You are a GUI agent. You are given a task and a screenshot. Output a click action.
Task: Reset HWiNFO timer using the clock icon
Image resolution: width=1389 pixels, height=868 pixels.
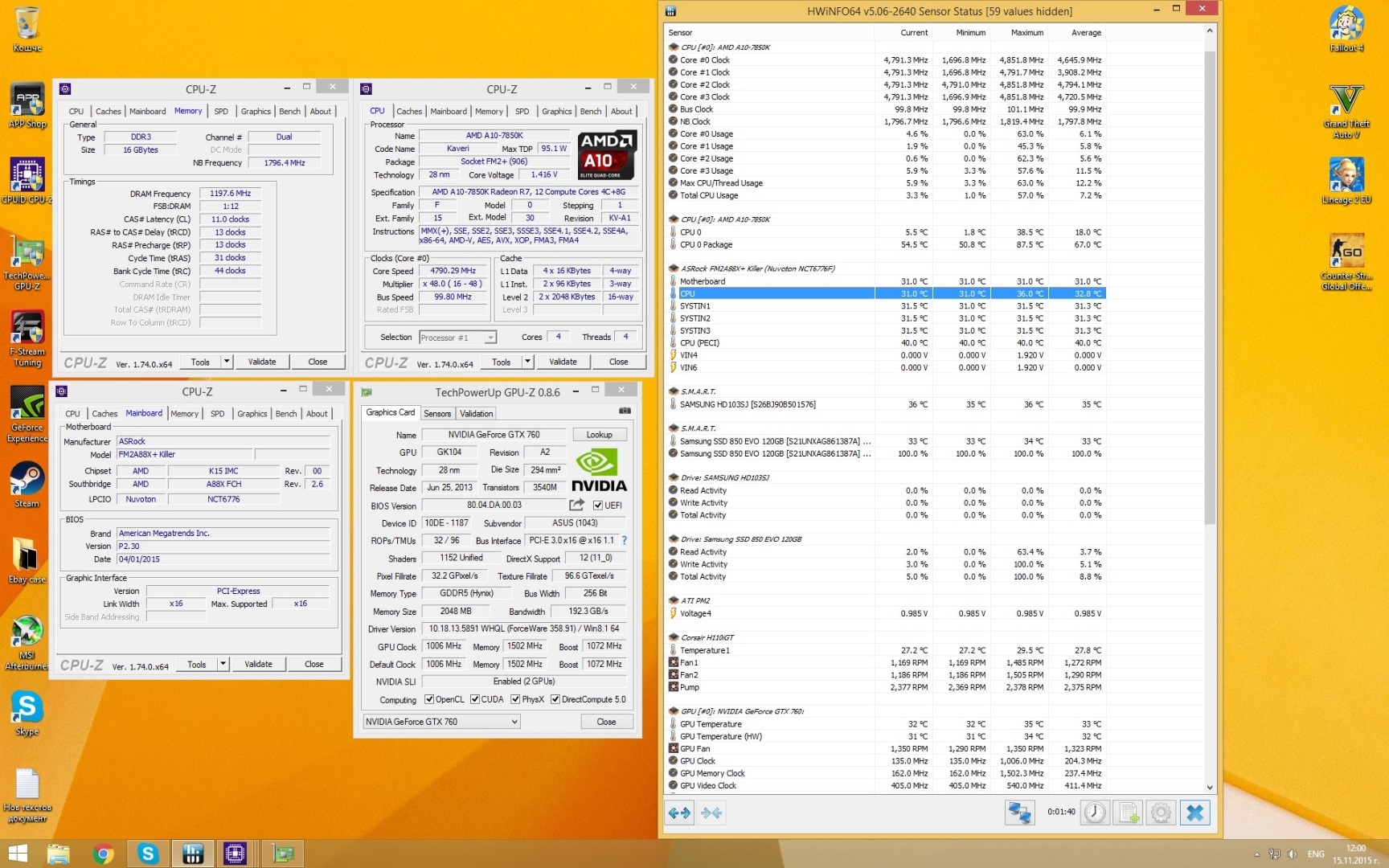click(x=1095, y=813)
